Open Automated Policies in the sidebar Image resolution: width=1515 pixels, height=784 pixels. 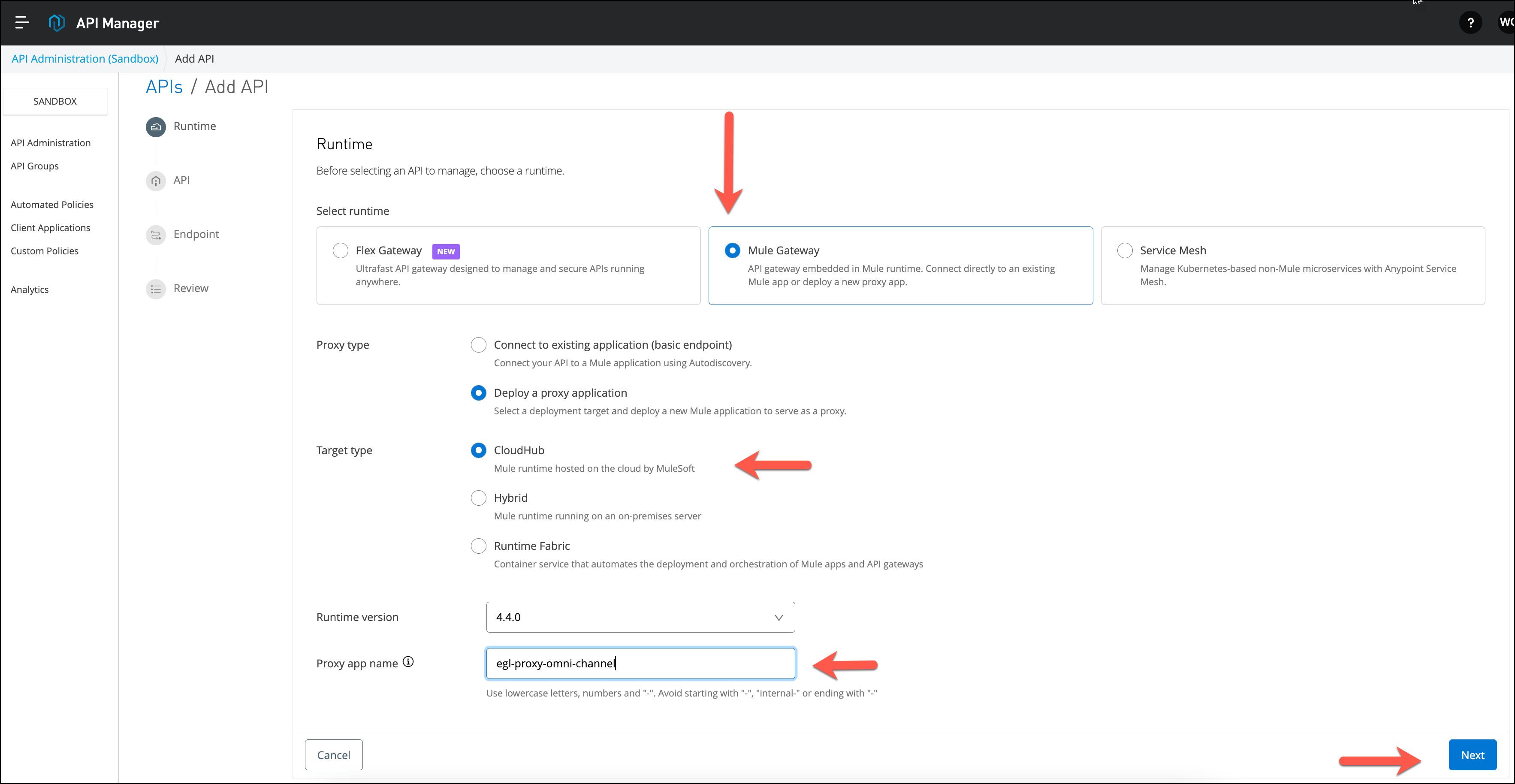click(52, 205)
